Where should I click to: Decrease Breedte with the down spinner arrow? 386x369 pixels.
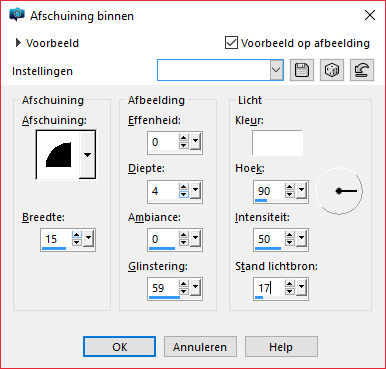[x=77, y=243]
